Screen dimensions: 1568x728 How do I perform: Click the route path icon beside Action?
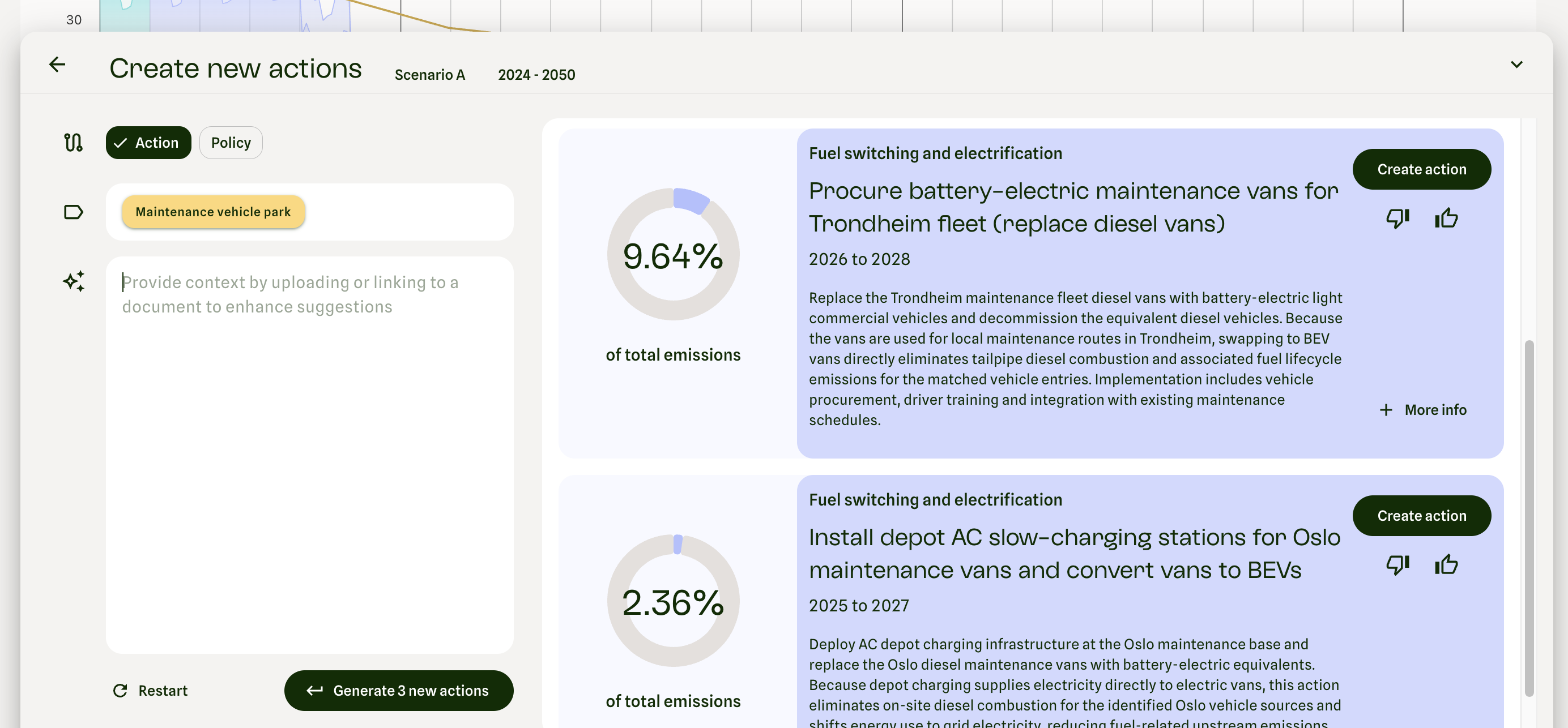(73, 142)
